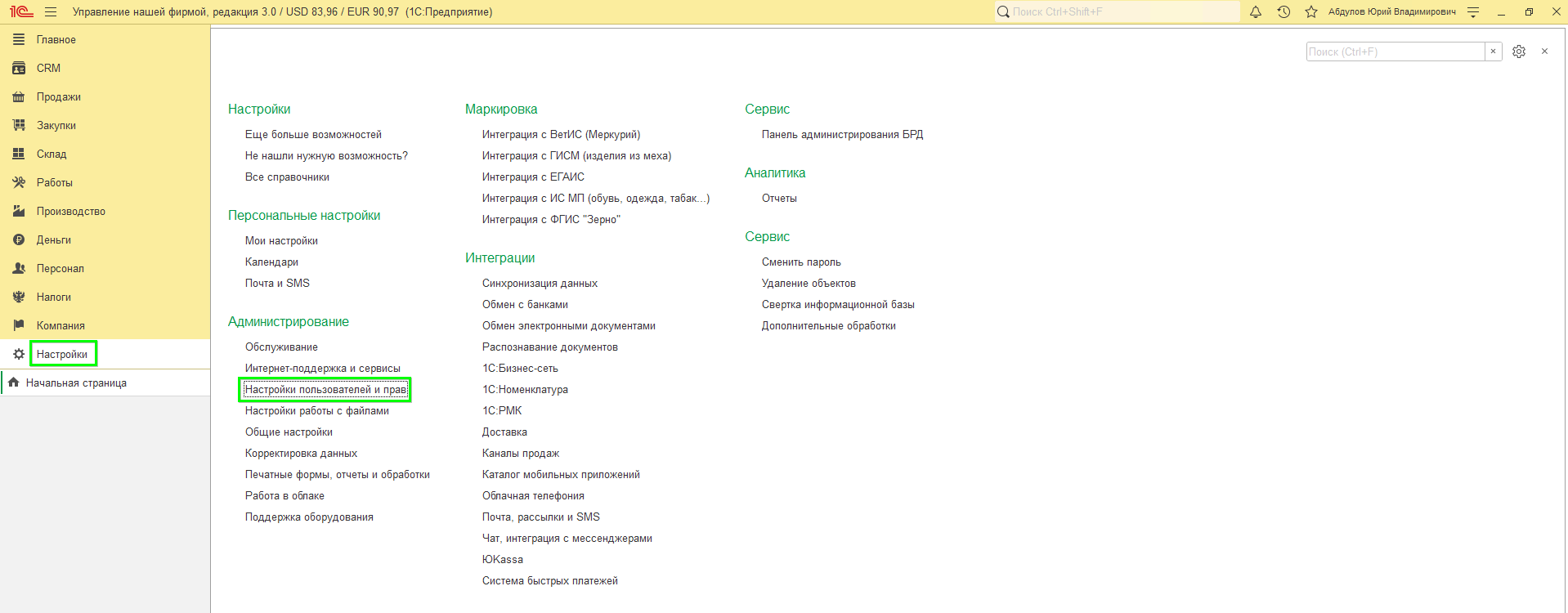Open Обмен электронными документами

pyautogui.click(x=569, y=325)
